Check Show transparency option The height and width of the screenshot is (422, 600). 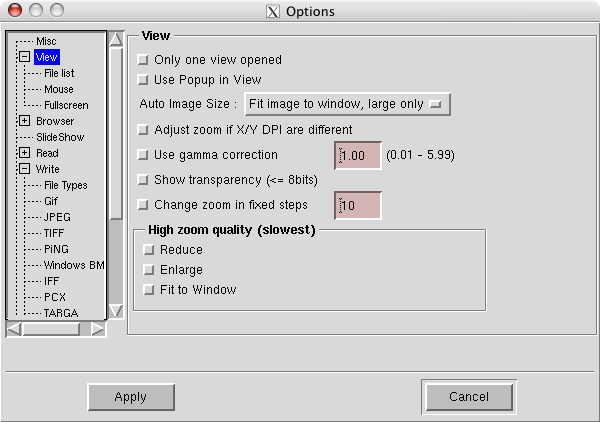143,180
